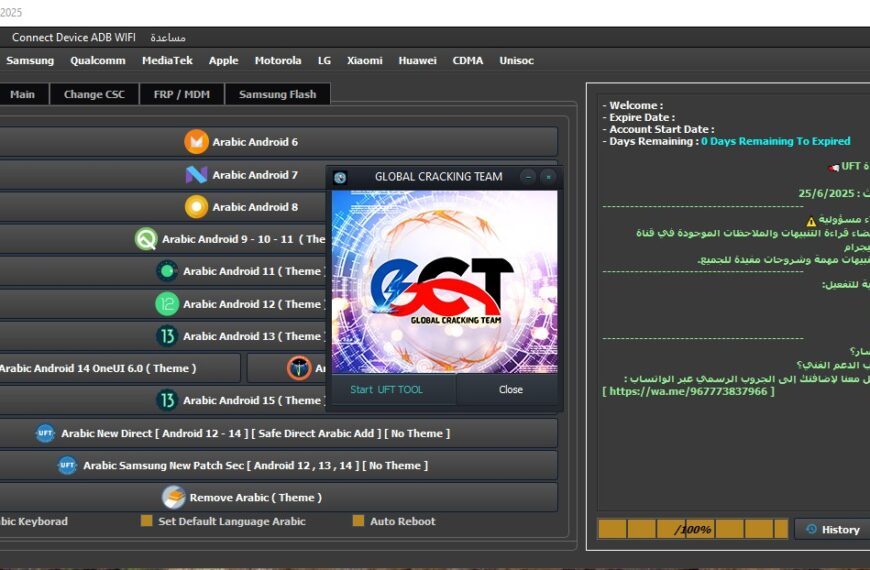Click the Remove Arabic eraser icon
The image size is (870, 570).
coord(174,497)
